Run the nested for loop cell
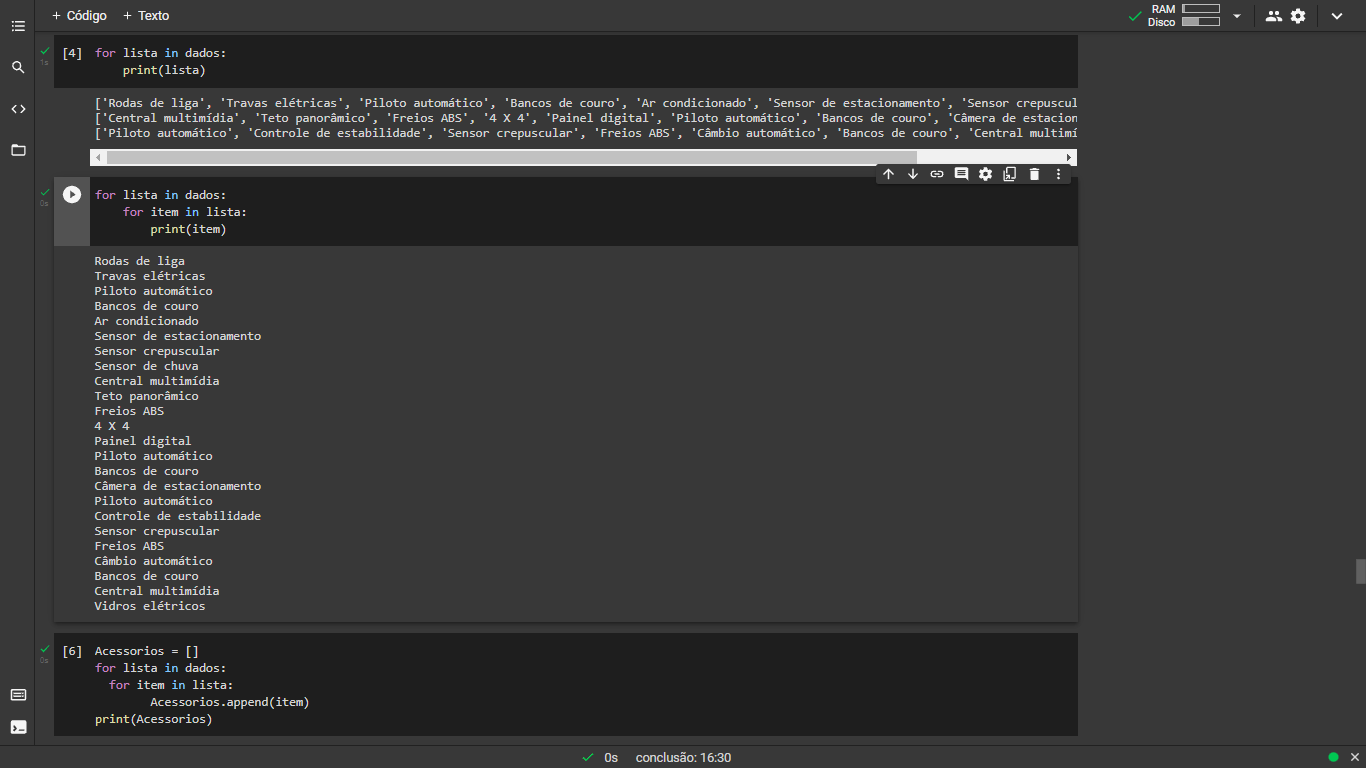 72,194
